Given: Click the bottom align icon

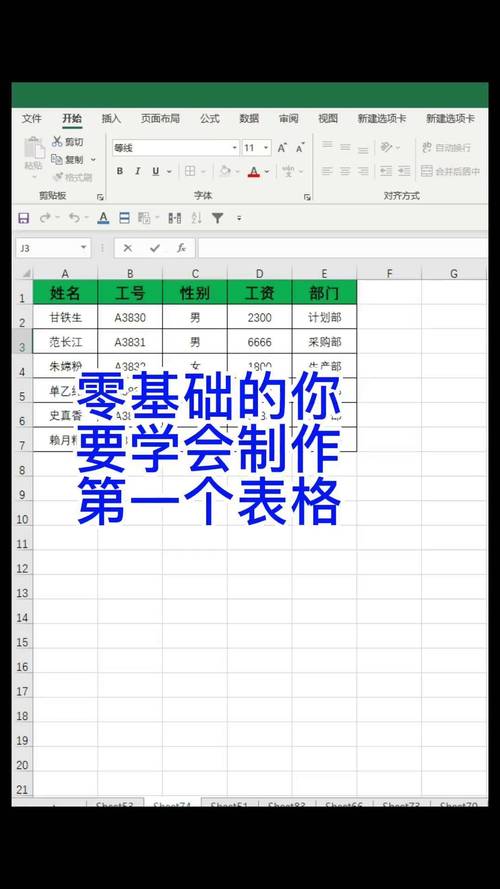Looking at the screenshot, I should click(363, 149).
